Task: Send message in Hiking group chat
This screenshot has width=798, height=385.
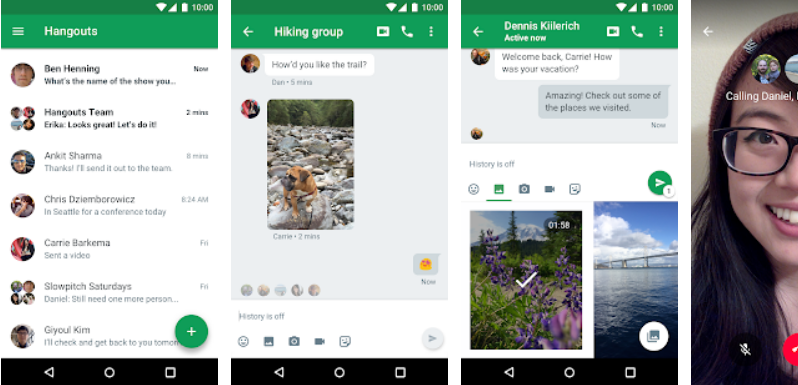Action: pyautogui.click(x=433, y=339)
